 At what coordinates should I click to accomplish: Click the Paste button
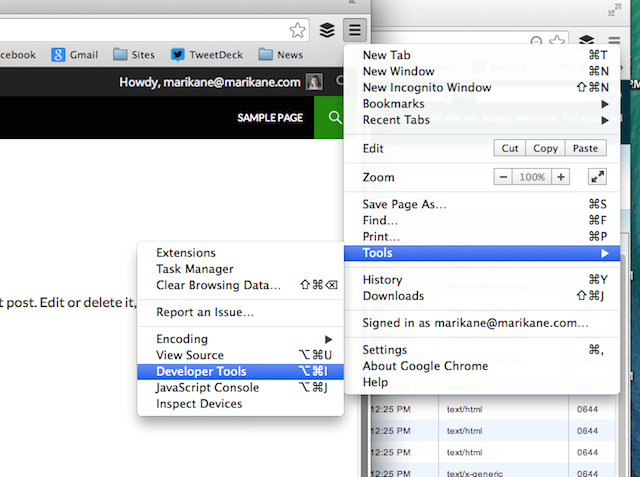pos(585,148)
